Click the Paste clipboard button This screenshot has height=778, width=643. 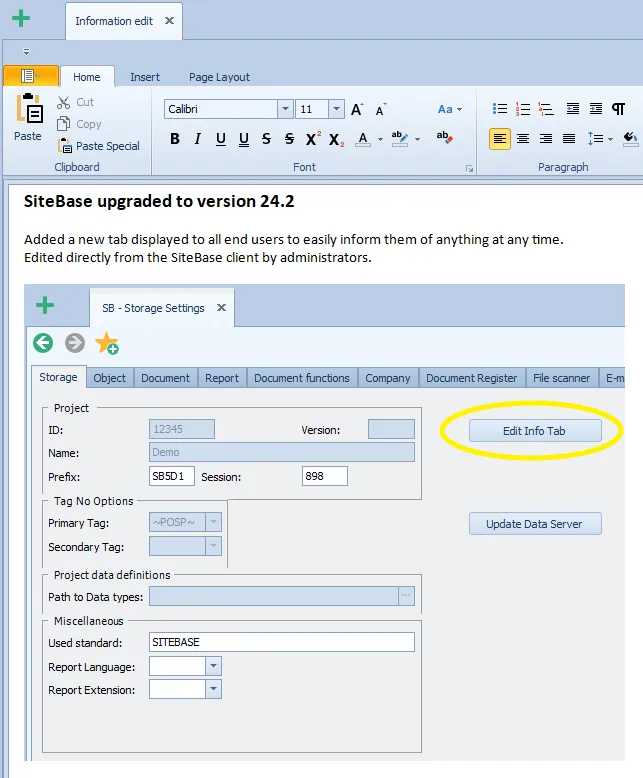pos(28,118)
